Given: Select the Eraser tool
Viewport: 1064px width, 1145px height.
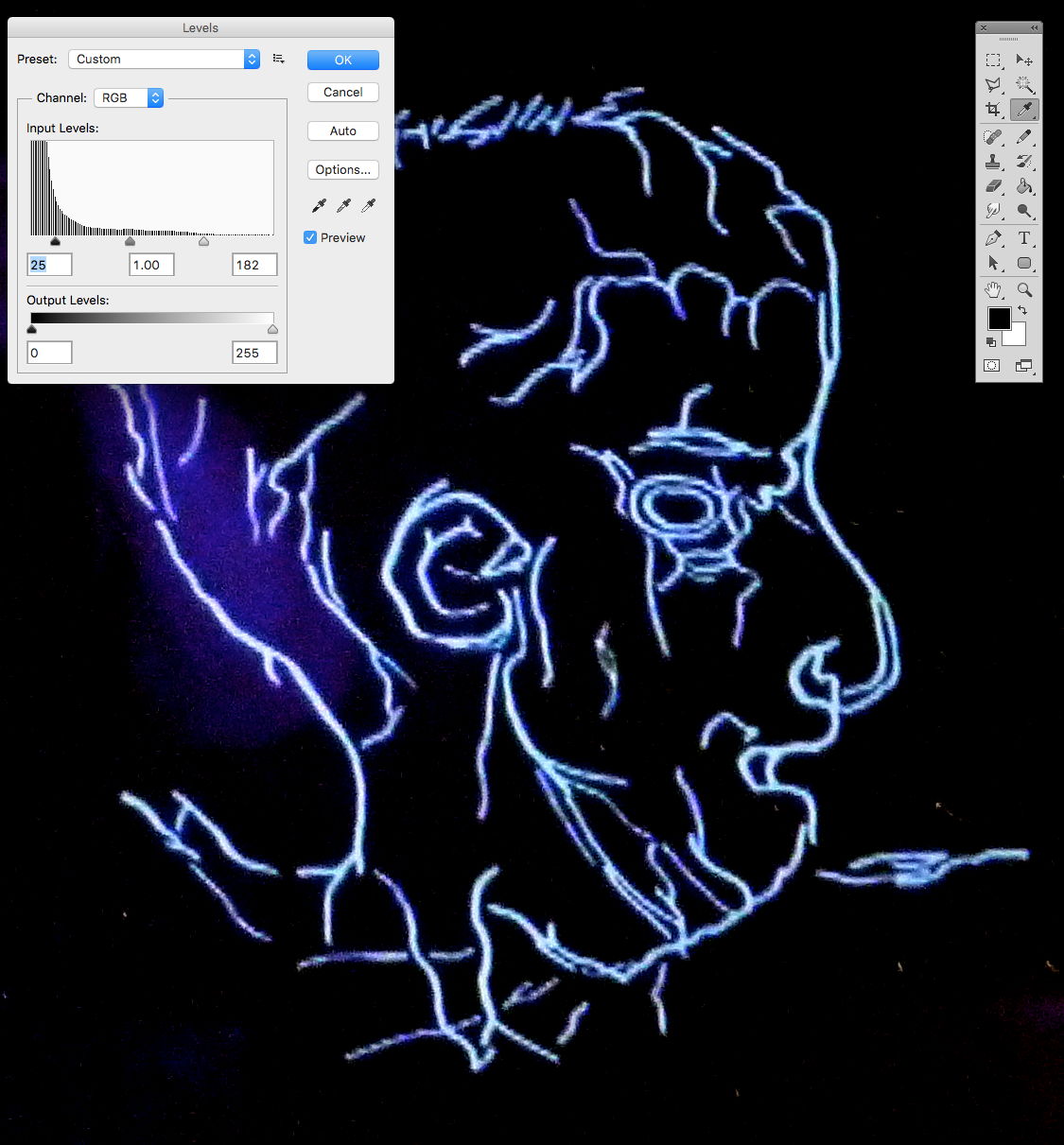Looking at the screenshot, I should [x=993, y=186].
